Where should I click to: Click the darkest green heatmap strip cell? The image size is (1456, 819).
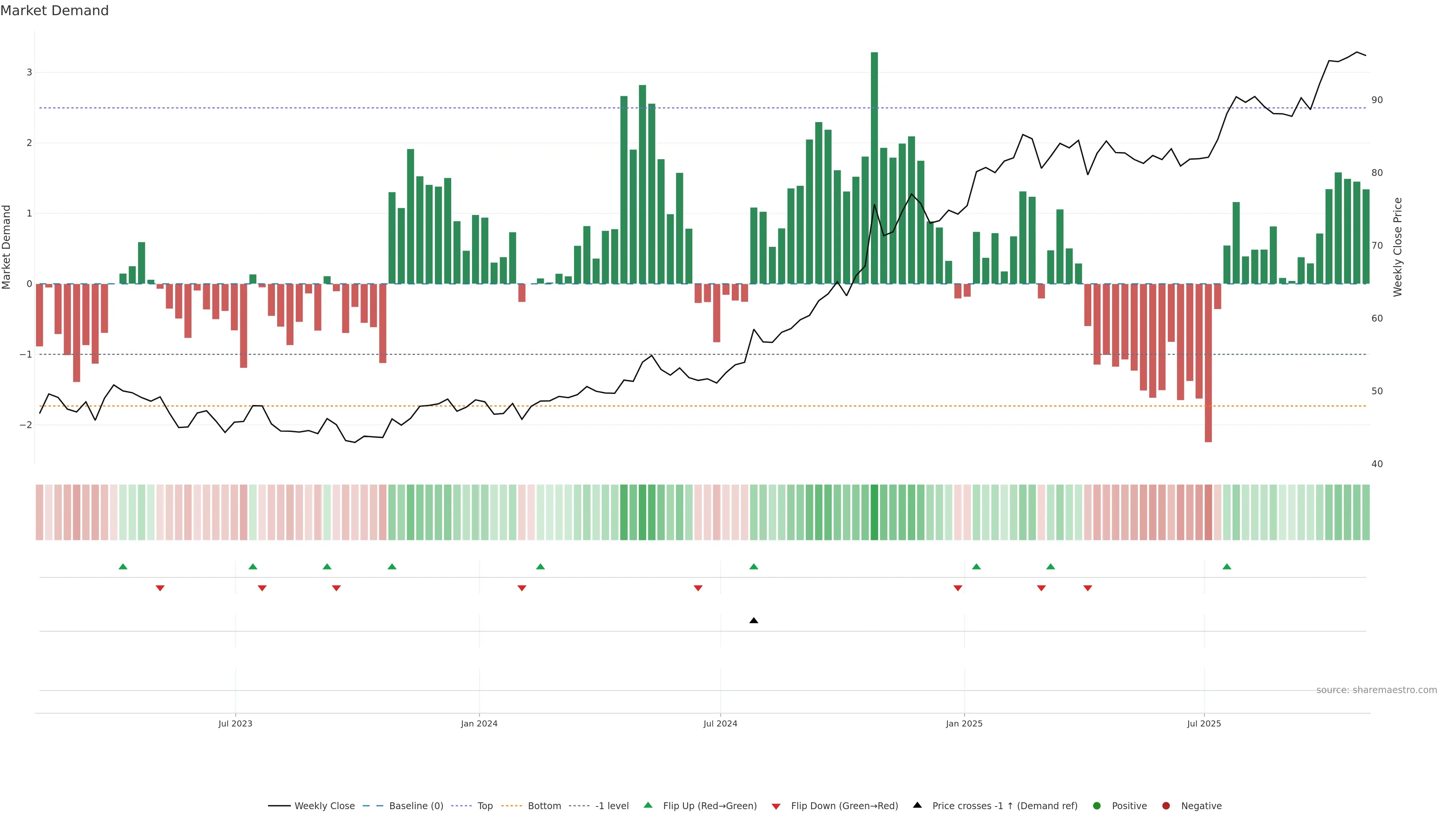pyautogui.click(x=874, y=512)
